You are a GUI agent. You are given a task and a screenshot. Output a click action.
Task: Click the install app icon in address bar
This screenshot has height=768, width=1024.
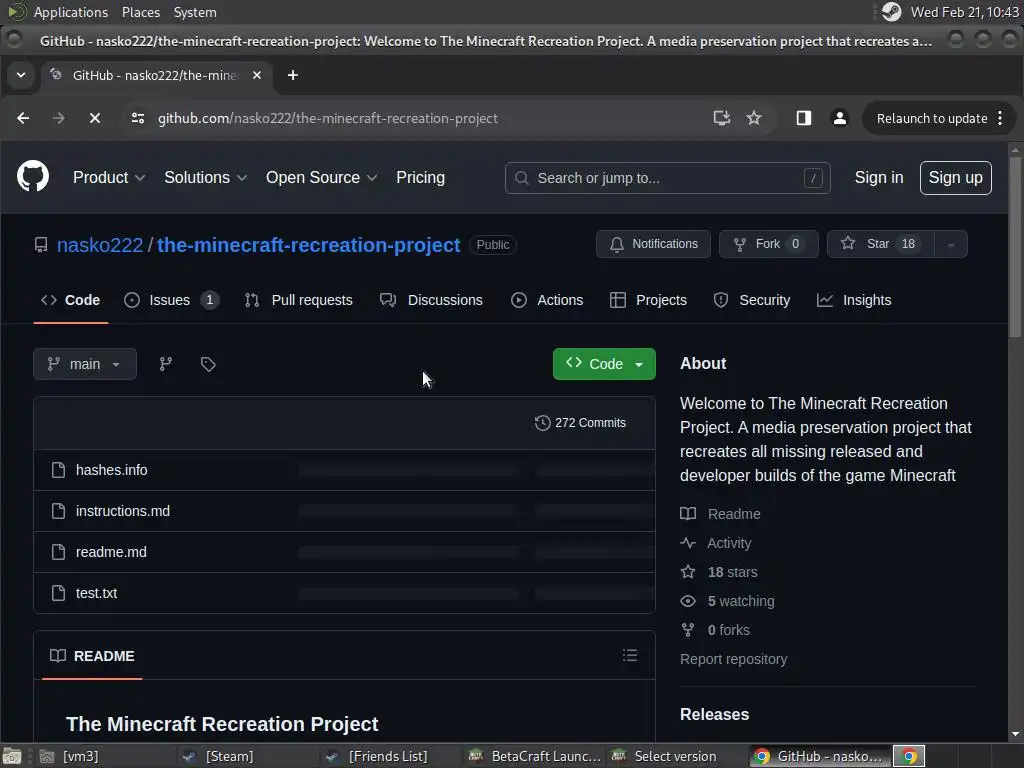click(722, 118)
